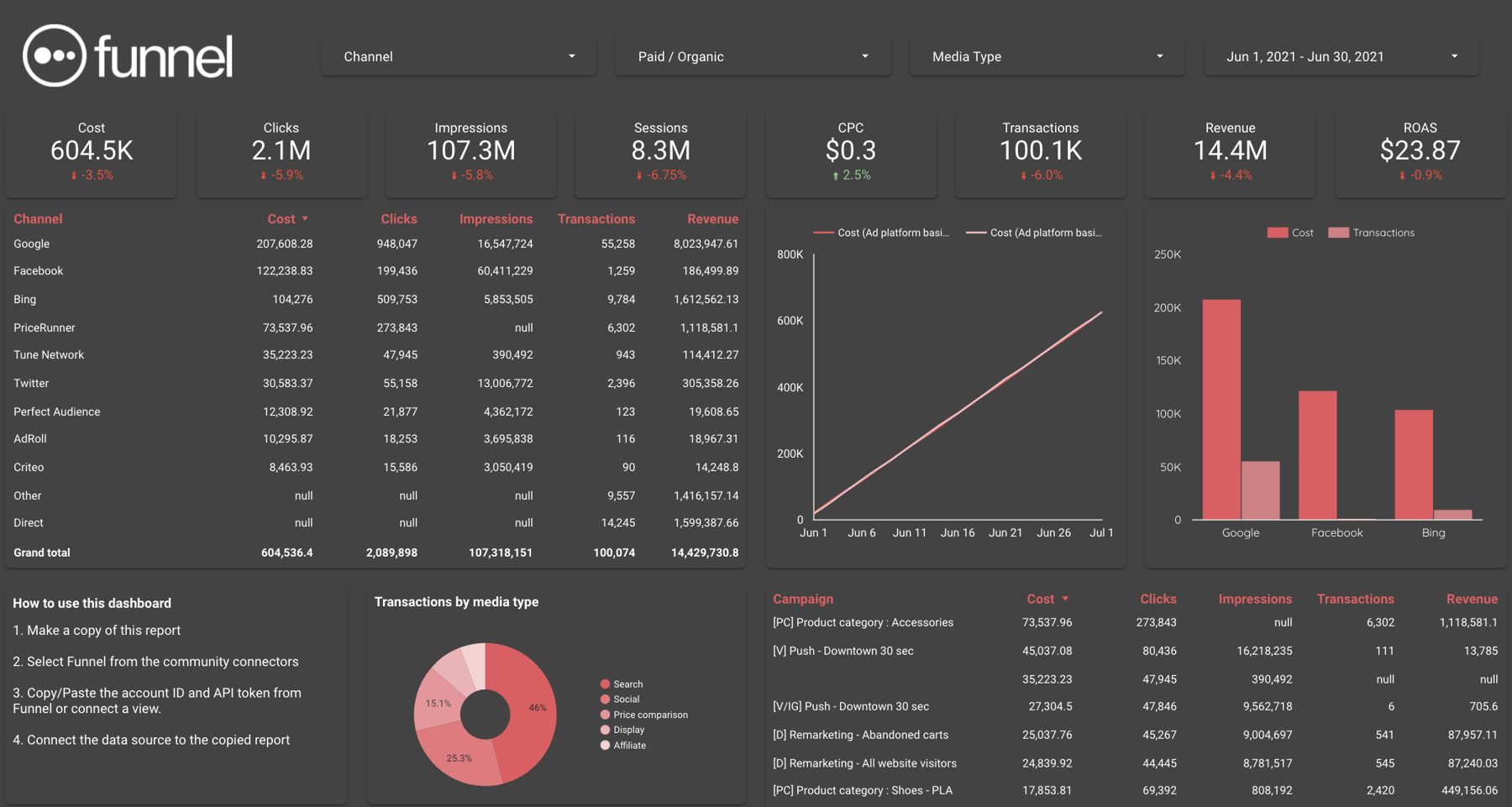
Task: Select the Facebook row in channel table
Action: point(376,270)
